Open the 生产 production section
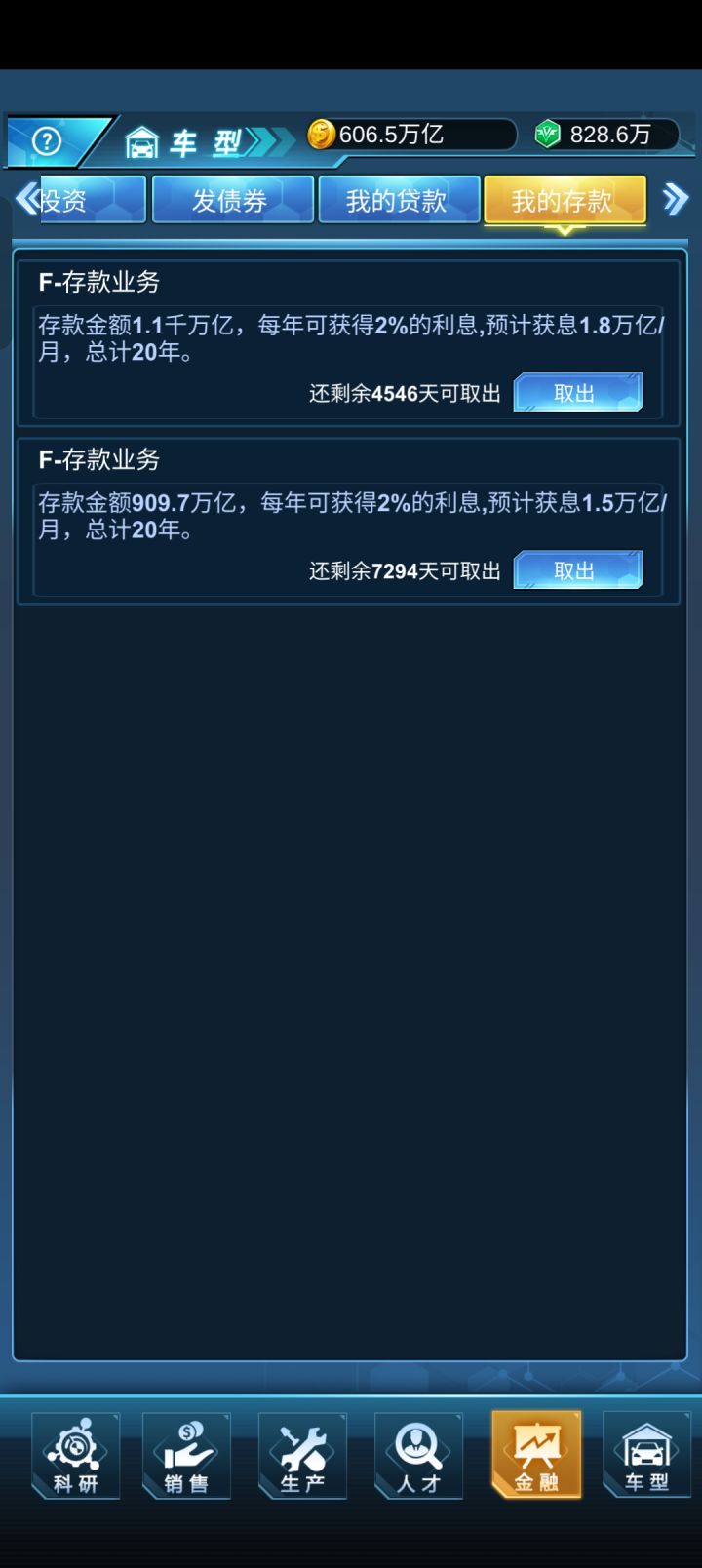Image resolution: width=702 pixels, height=1568 pixels. click(302, 1456)
